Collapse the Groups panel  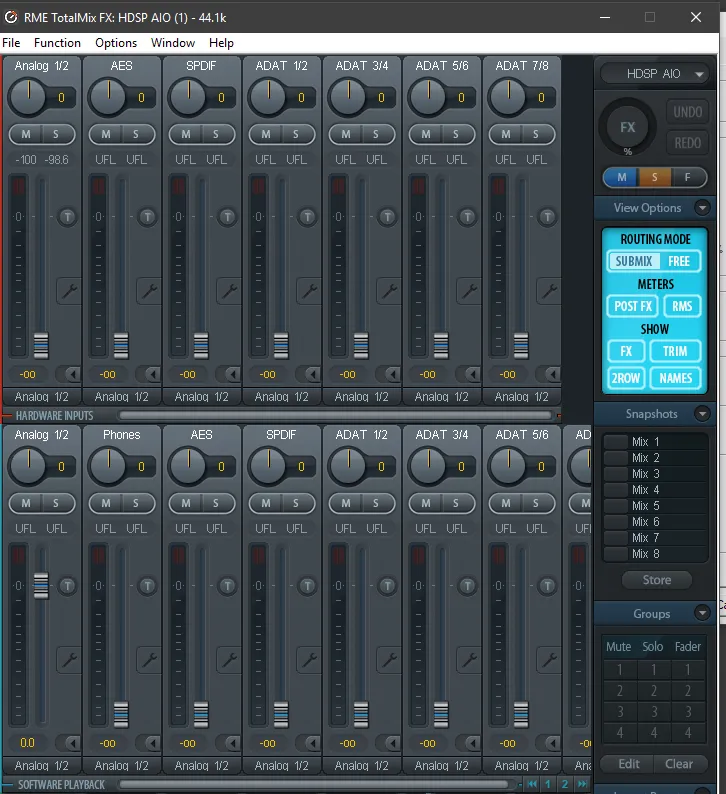pyautogui.click(x=702, y=613)
